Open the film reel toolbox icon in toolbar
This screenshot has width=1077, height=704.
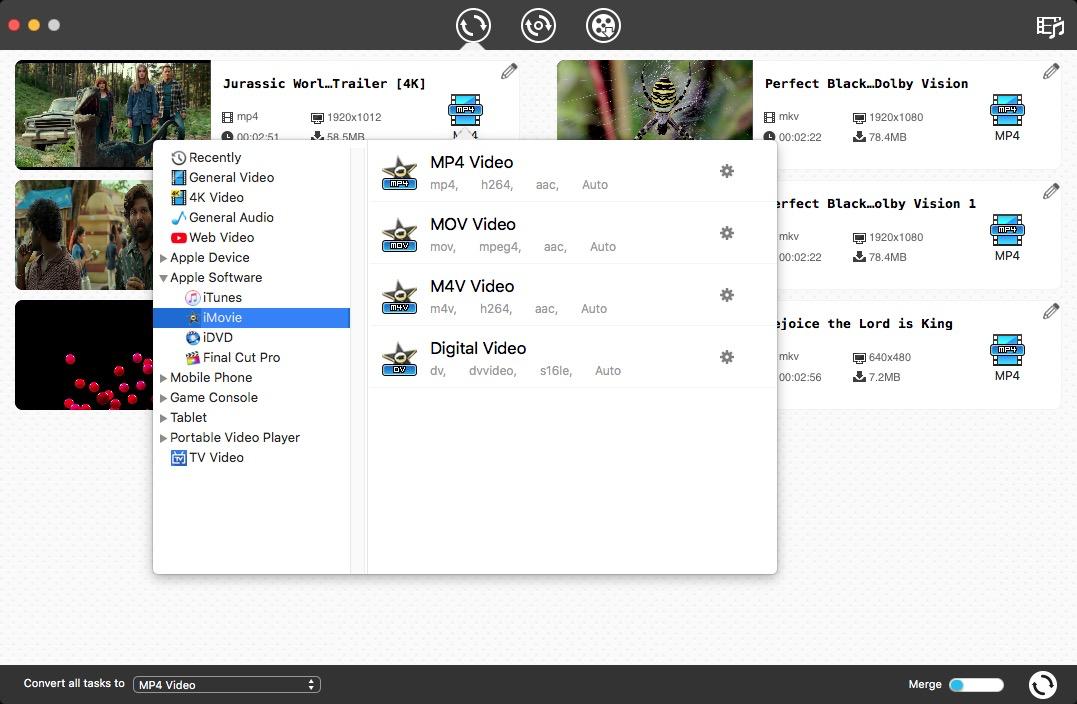click(x=603, y=25)
